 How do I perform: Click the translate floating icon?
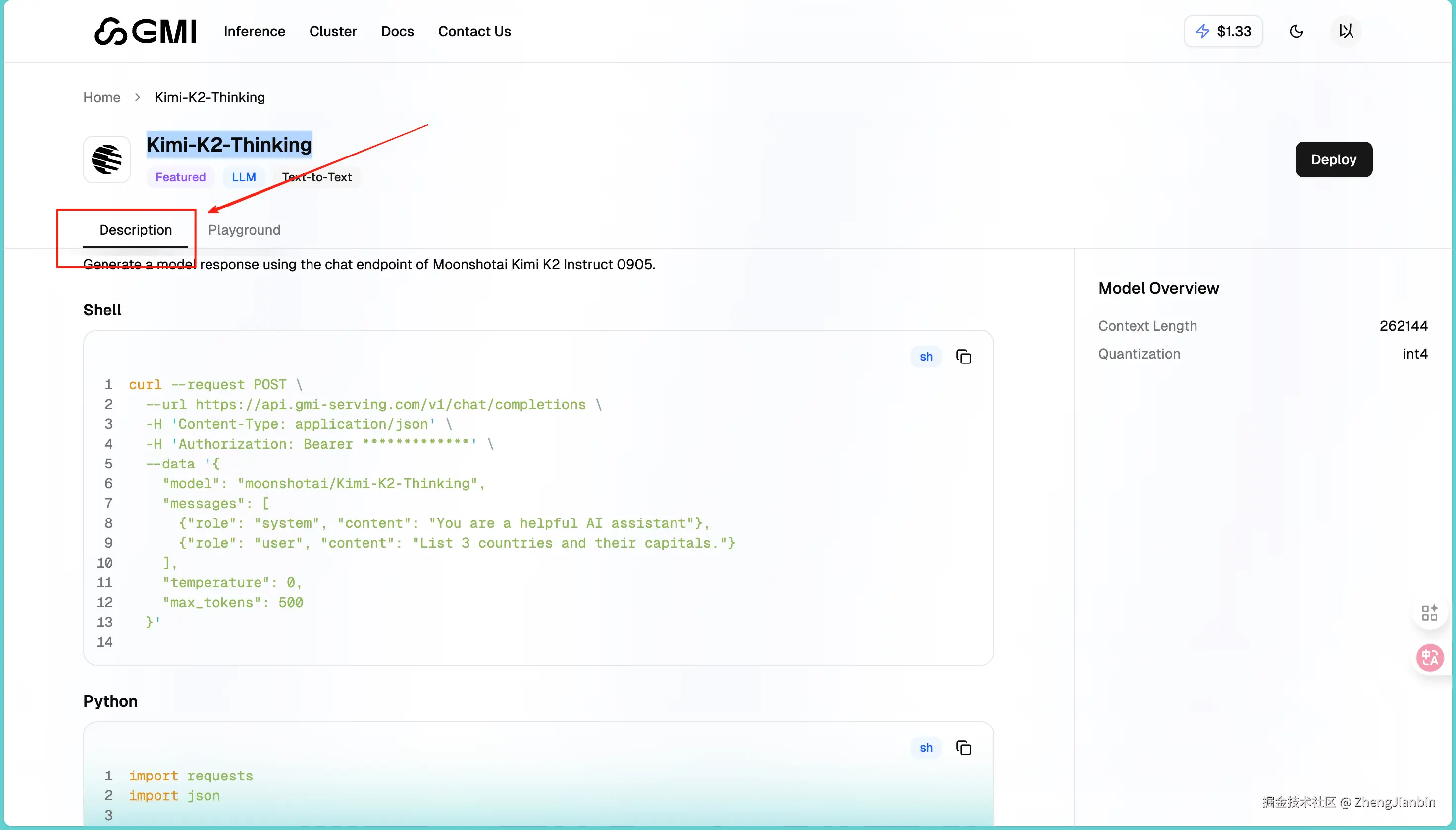point(1429,658)
